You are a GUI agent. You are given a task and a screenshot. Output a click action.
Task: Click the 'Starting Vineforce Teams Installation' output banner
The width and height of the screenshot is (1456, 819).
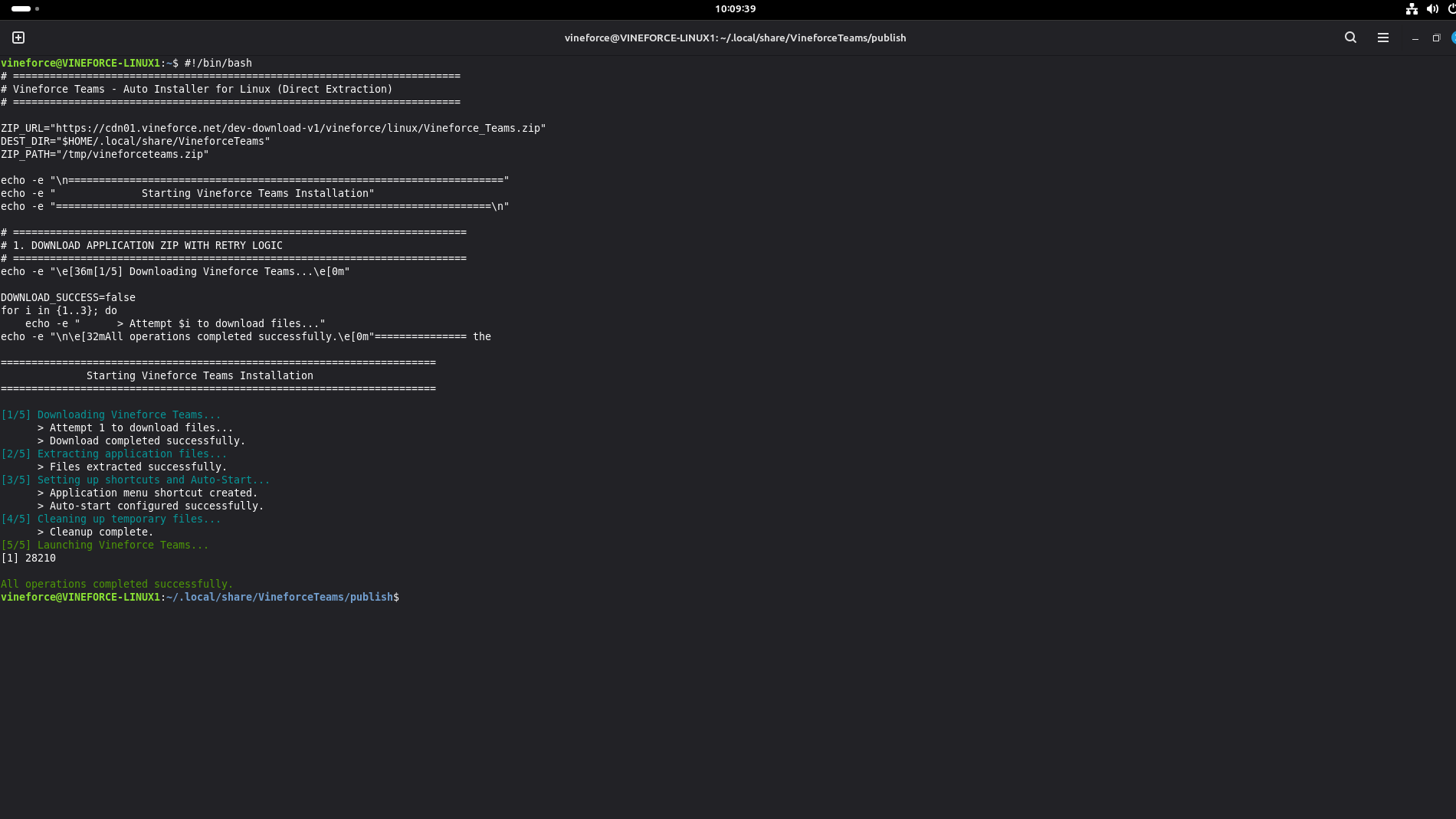200,375
